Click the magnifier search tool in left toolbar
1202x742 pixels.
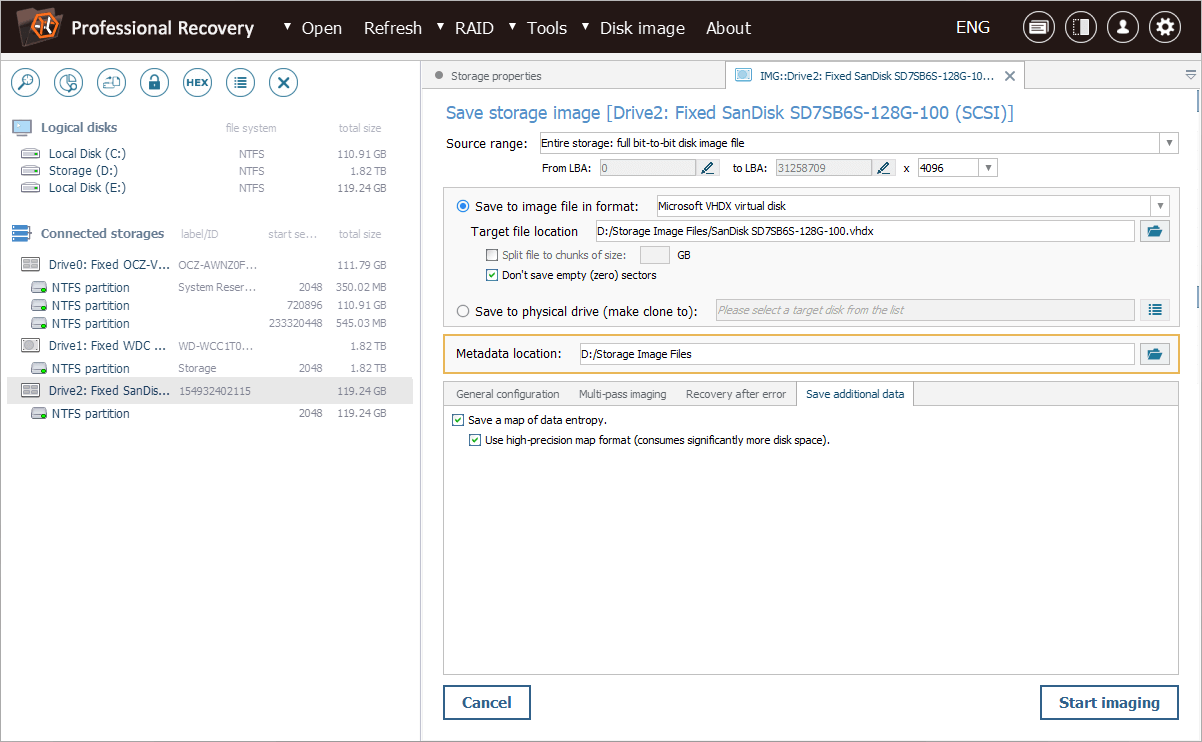25,83
